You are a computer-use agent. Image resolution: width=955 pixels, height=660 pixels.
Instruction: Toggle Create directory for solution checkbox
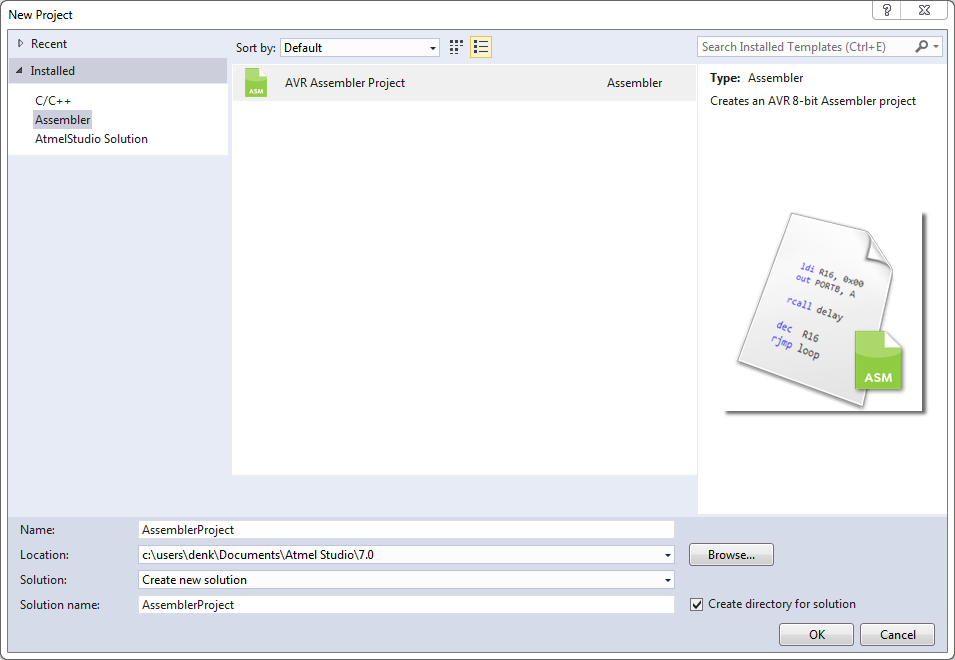[696, 605]
